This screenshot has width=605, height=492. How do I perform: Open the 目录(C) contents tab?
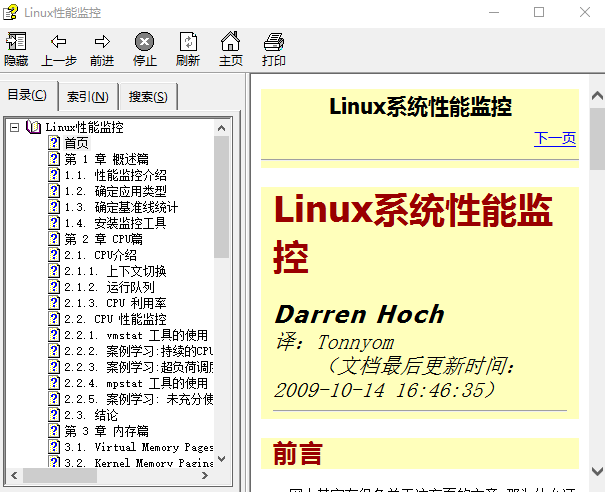(x=27, y=96)
